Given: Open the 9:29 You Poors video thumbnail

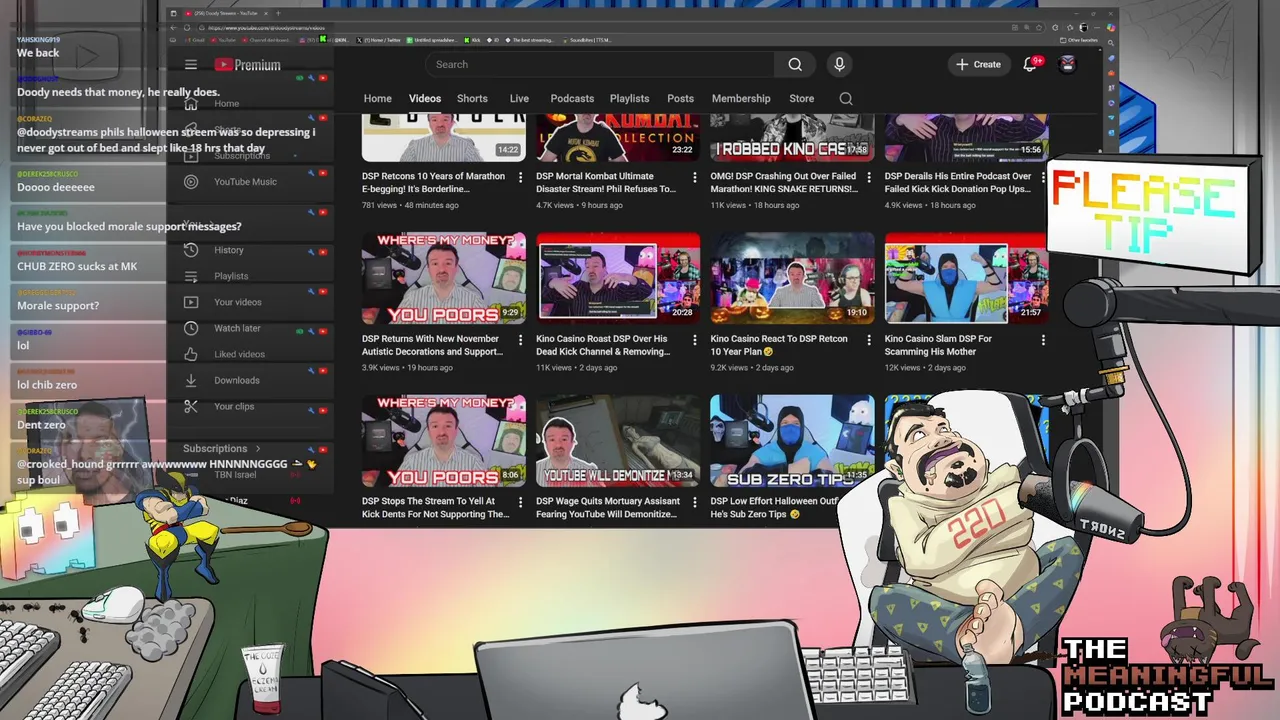Looking at the screenshot, I should coord(444,278).
